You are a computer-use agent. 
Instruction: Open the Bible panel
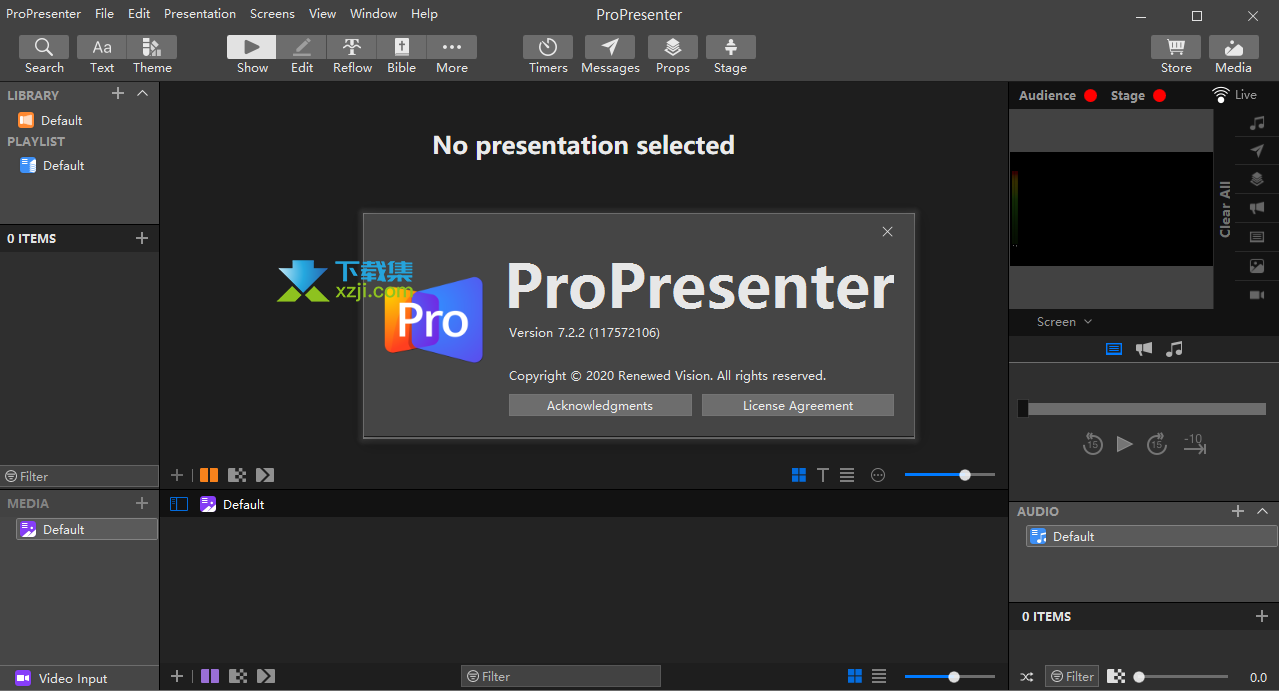pyautogui.click(x=402, y=55)
